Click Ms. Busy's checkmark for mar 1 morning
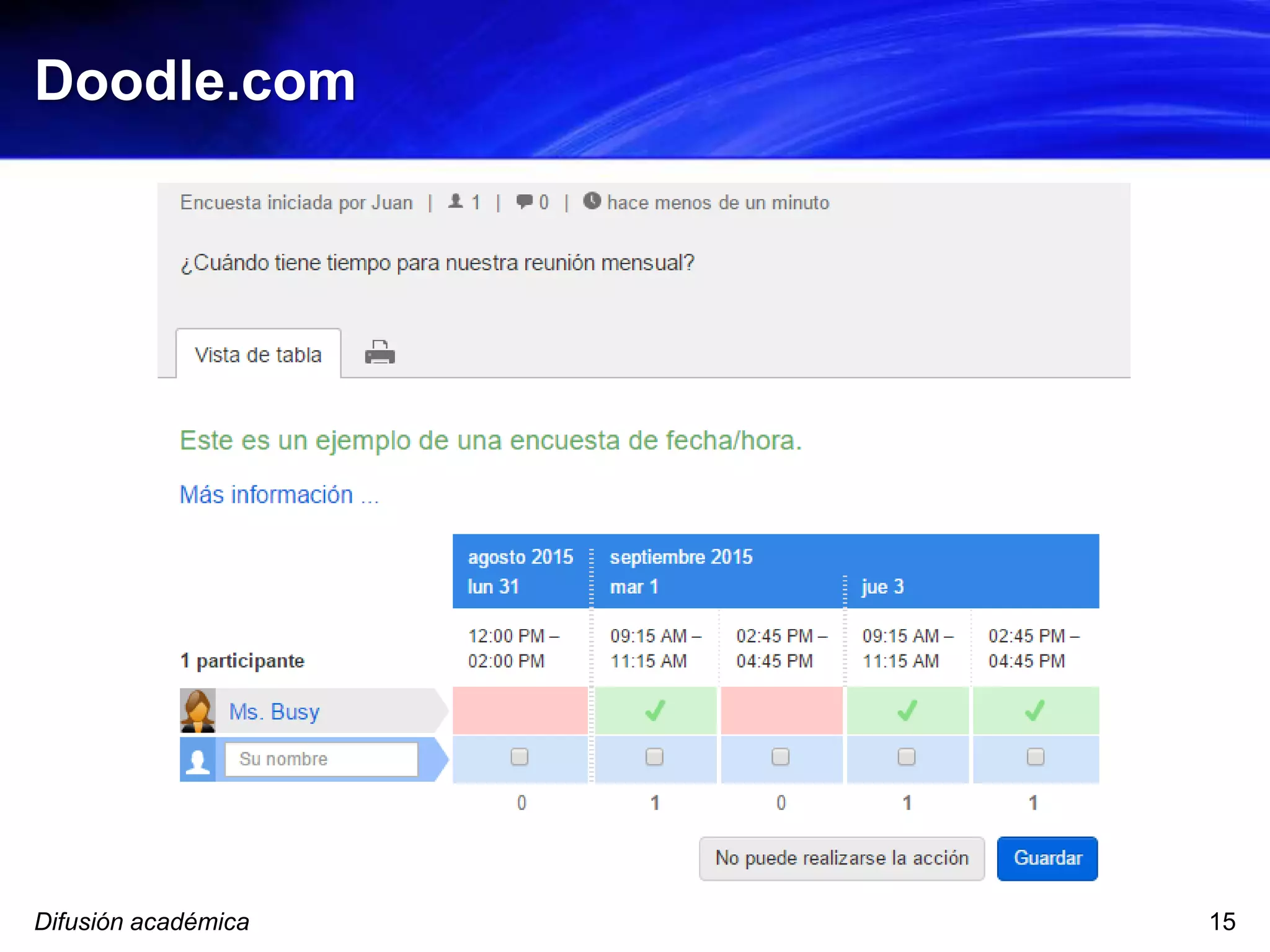This screenshot has width=1270, height=952. coord(655,710)
